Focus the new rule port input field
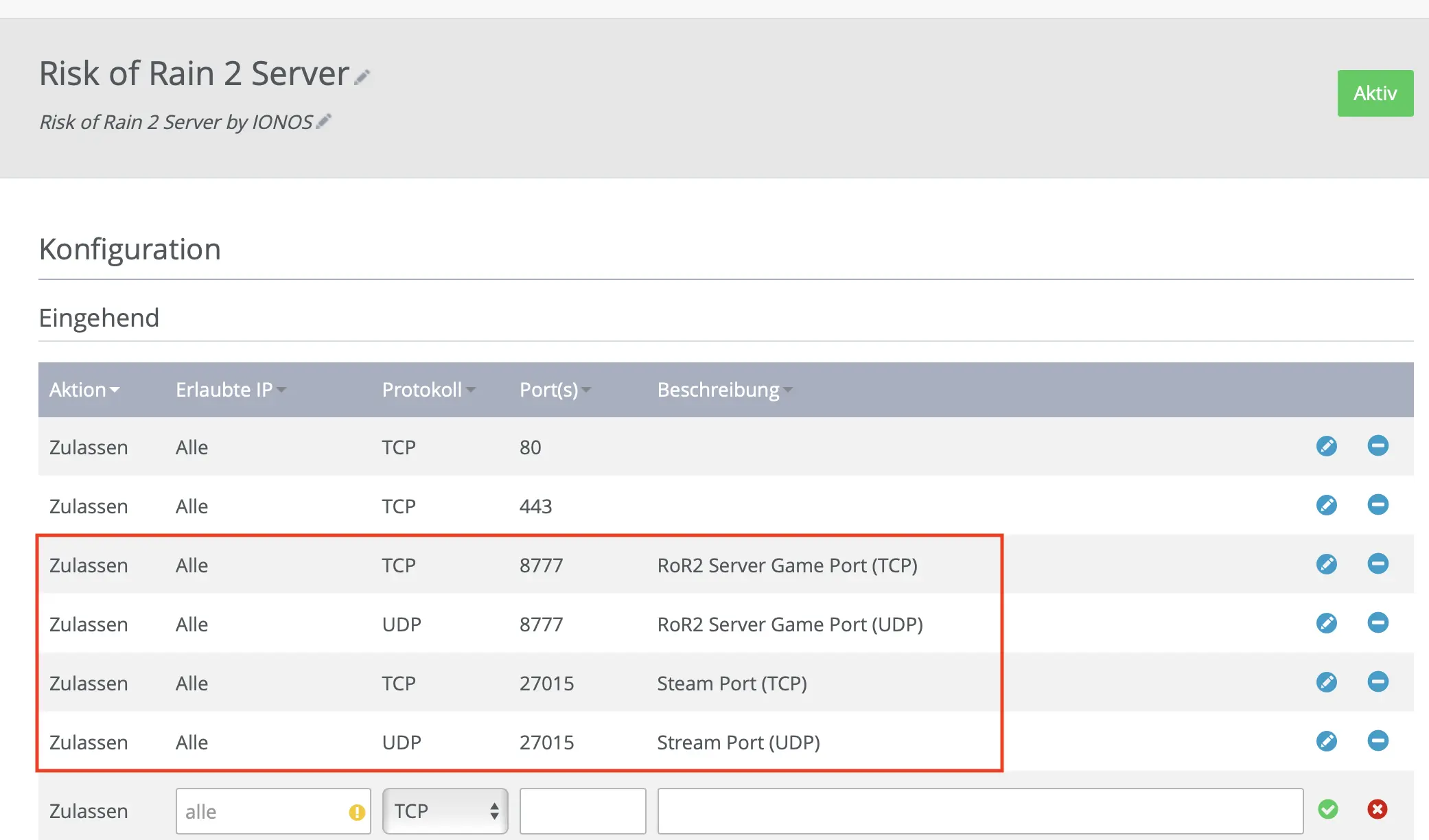Screen dimensions: 1429x840 click(x=583, y=811)
